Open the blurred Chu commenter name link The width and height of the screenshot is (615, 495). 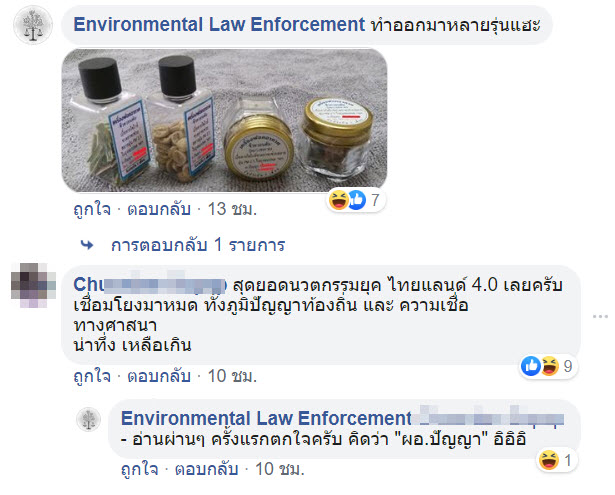[150, 285]
